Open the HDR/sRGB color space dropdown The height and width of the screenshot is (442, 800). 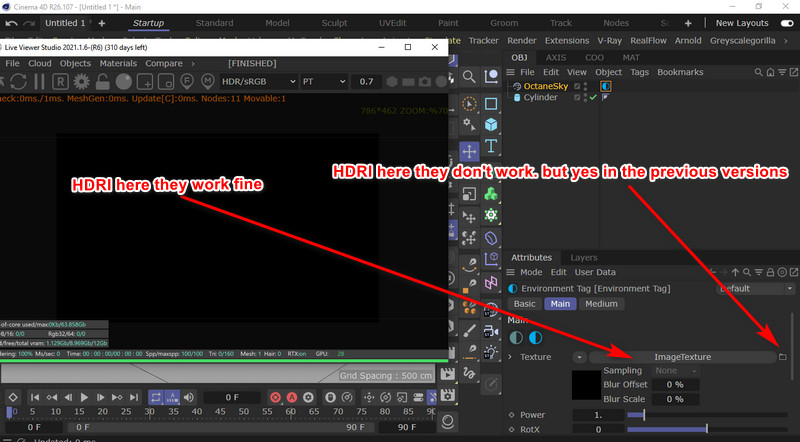click(x=258, y=81)
